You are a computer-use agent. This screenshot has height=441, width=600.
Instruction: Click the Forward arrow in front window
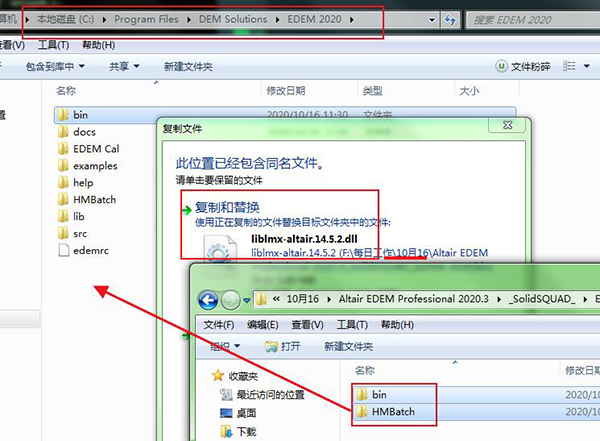[231, 300]
